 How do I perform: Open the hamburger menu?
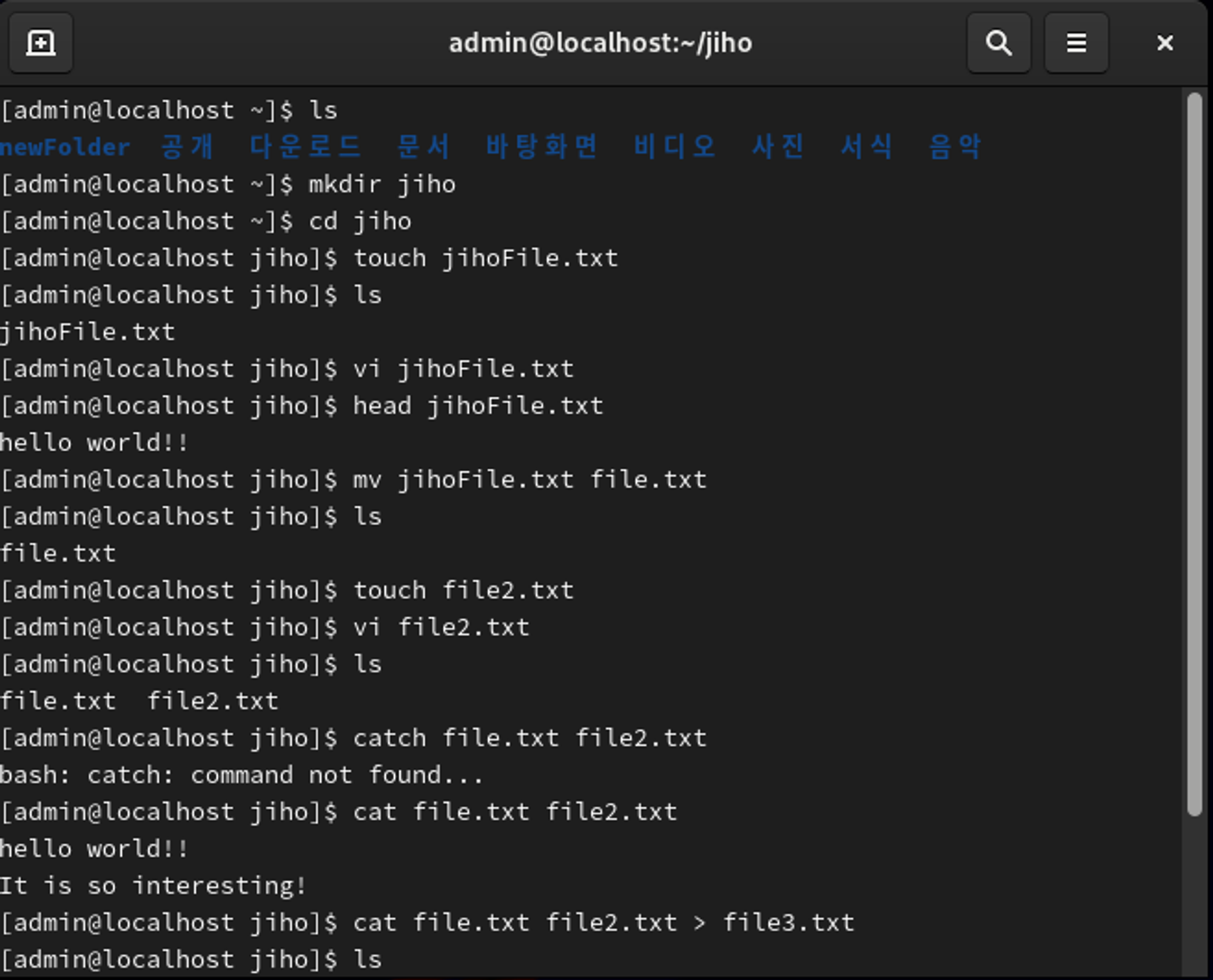1076,43
